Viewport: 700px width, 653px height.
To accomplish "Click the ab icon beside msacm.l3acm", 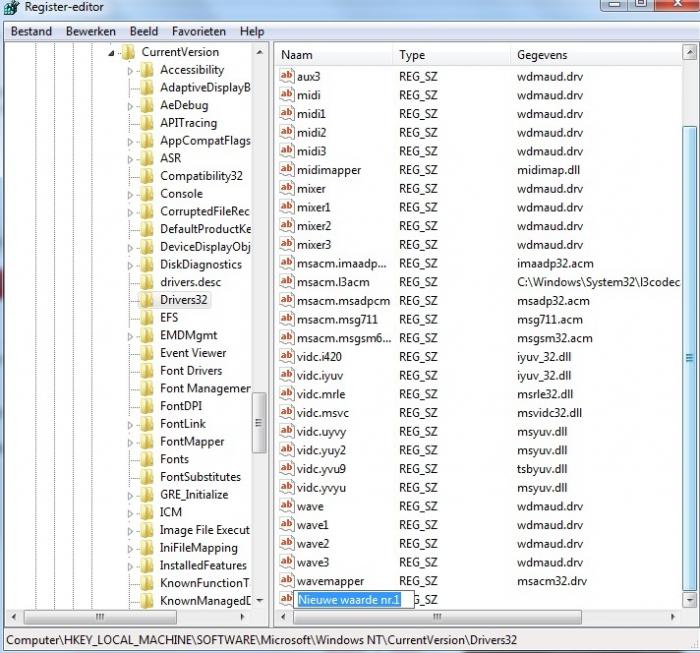I will [287, 281].
